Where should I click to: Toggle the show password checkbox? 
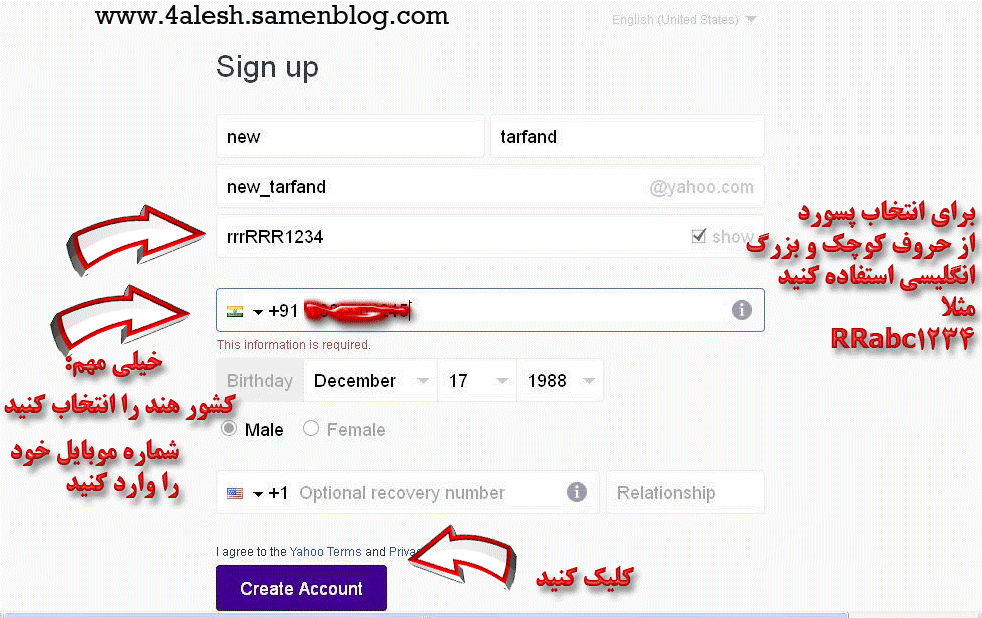698,236
